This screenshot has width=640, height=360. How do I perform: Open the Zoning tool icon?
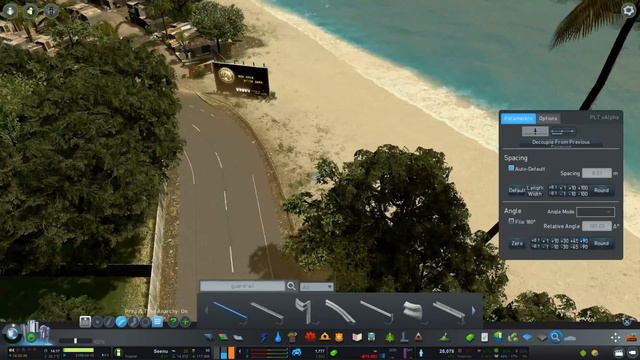click(223, 337)
